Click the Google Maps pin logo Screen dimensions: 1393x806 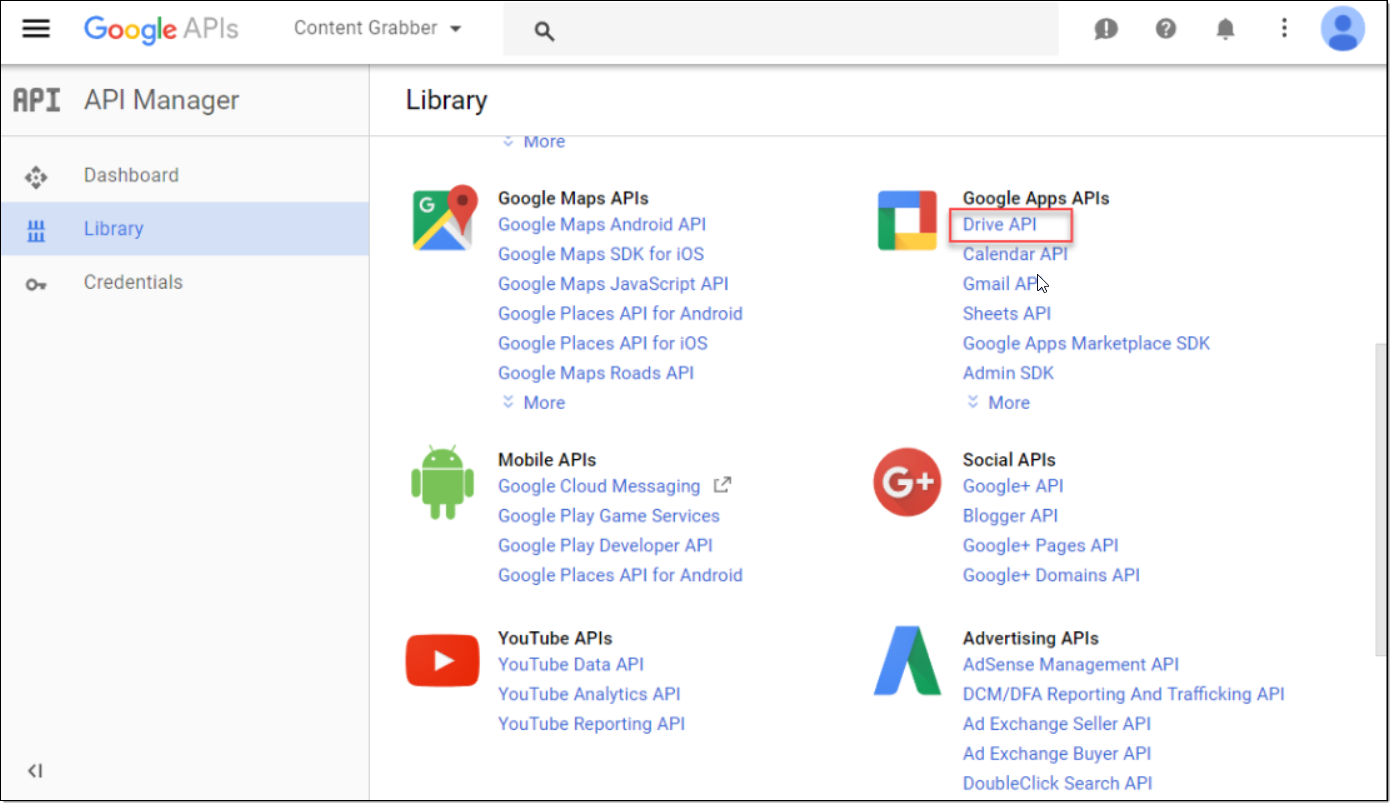(444, 217)
